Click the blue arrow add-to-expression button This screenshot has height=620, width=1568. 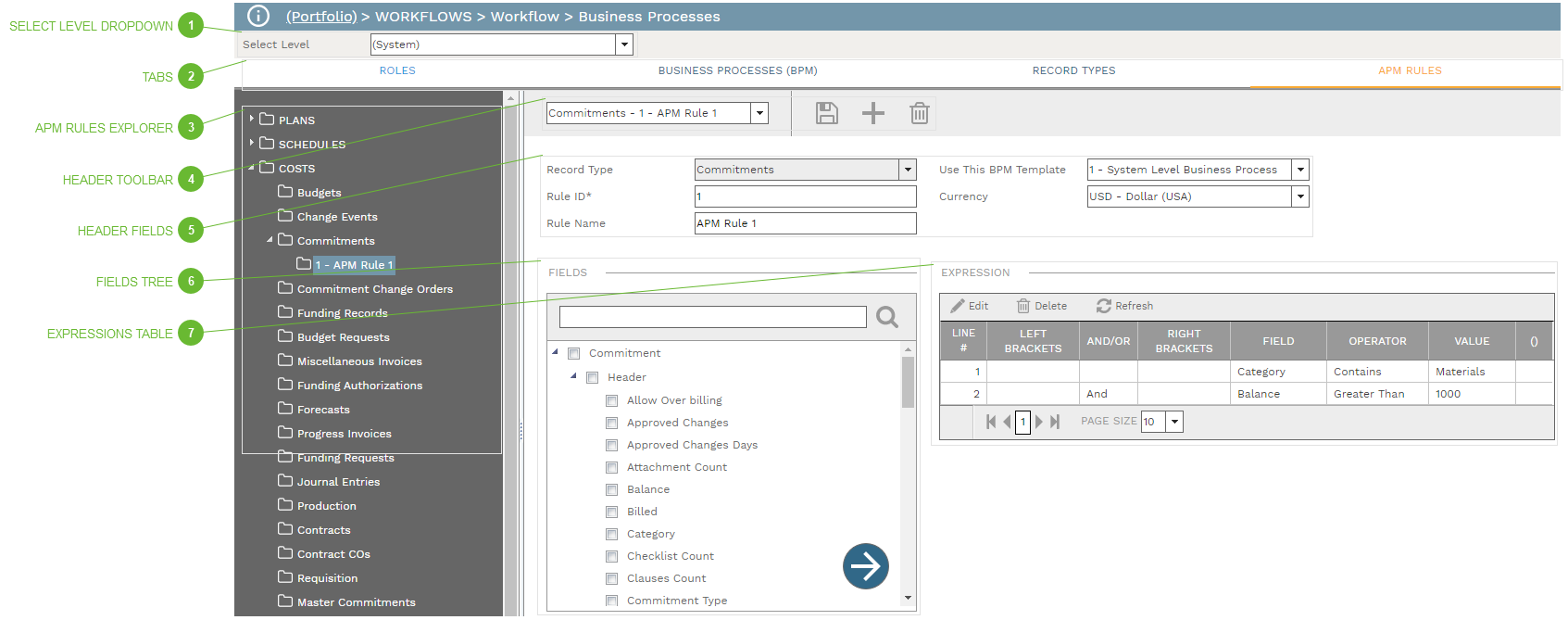[865, 565]
